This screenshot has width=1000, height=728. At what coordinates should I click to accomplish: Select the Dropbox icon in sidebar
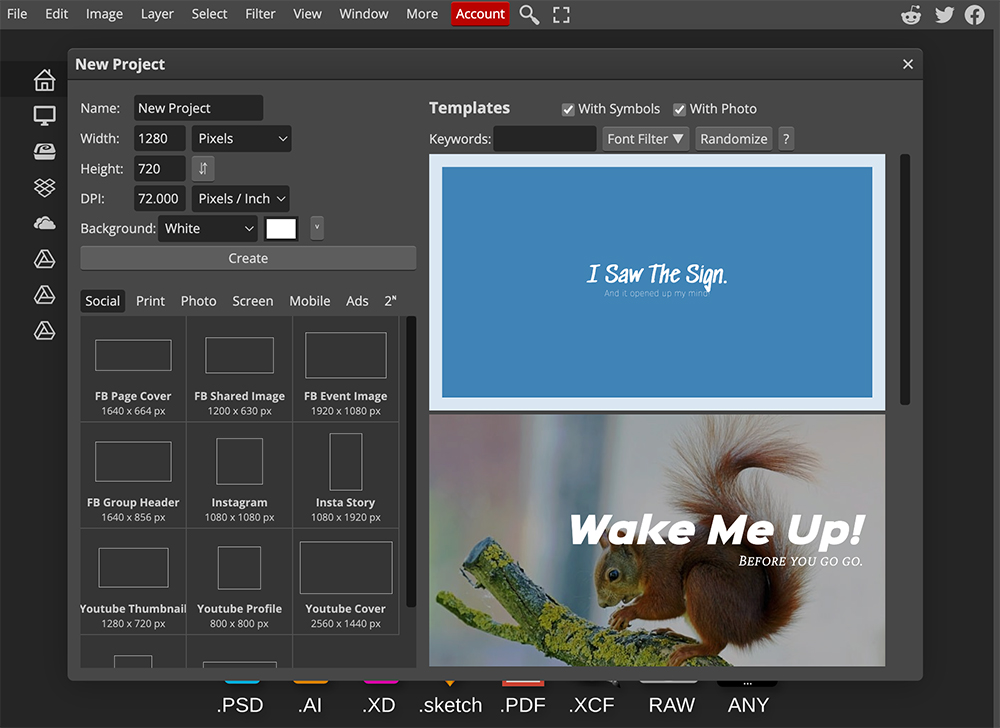click(x=45, y=187)
